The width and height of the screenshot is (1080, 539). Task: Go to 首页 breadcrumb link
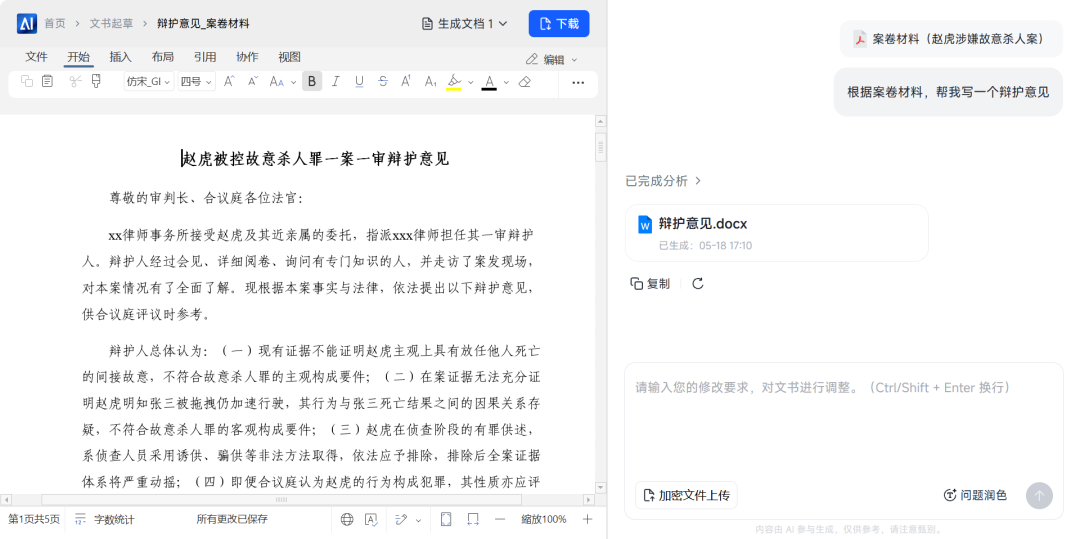55,23
